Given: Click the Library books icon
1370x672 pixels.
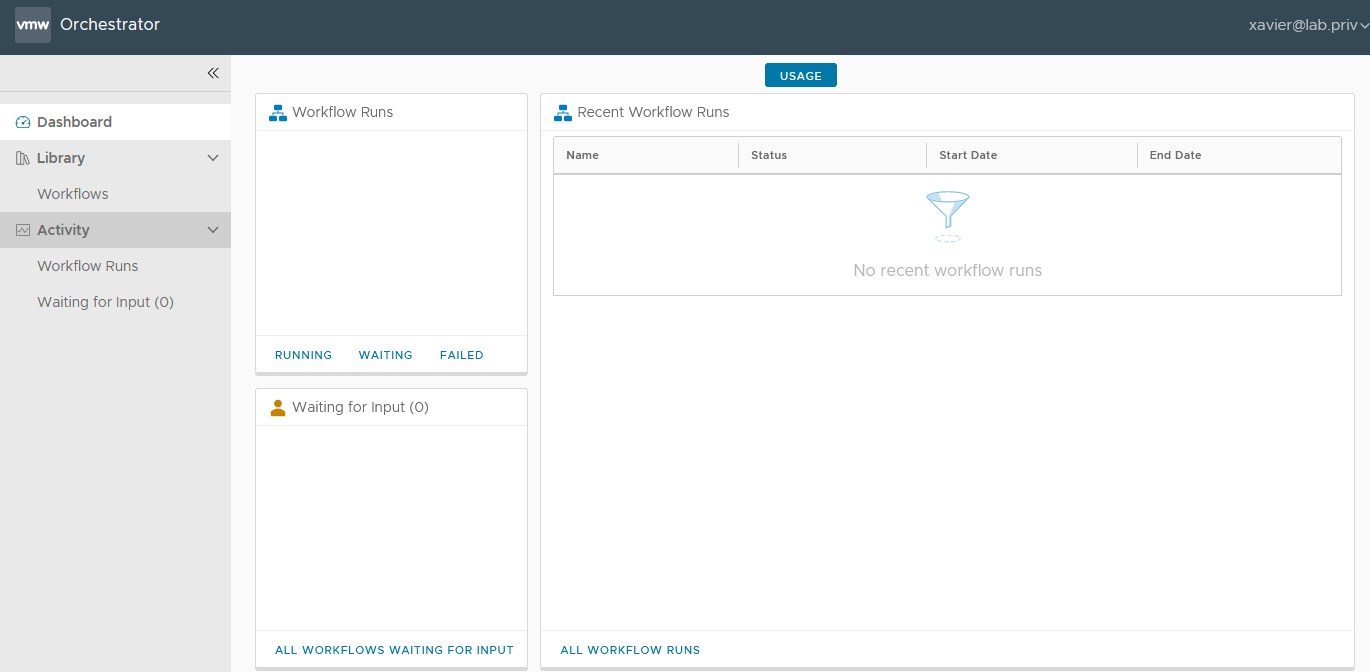Looking at the screenshot, I should (x=23, y=158).
